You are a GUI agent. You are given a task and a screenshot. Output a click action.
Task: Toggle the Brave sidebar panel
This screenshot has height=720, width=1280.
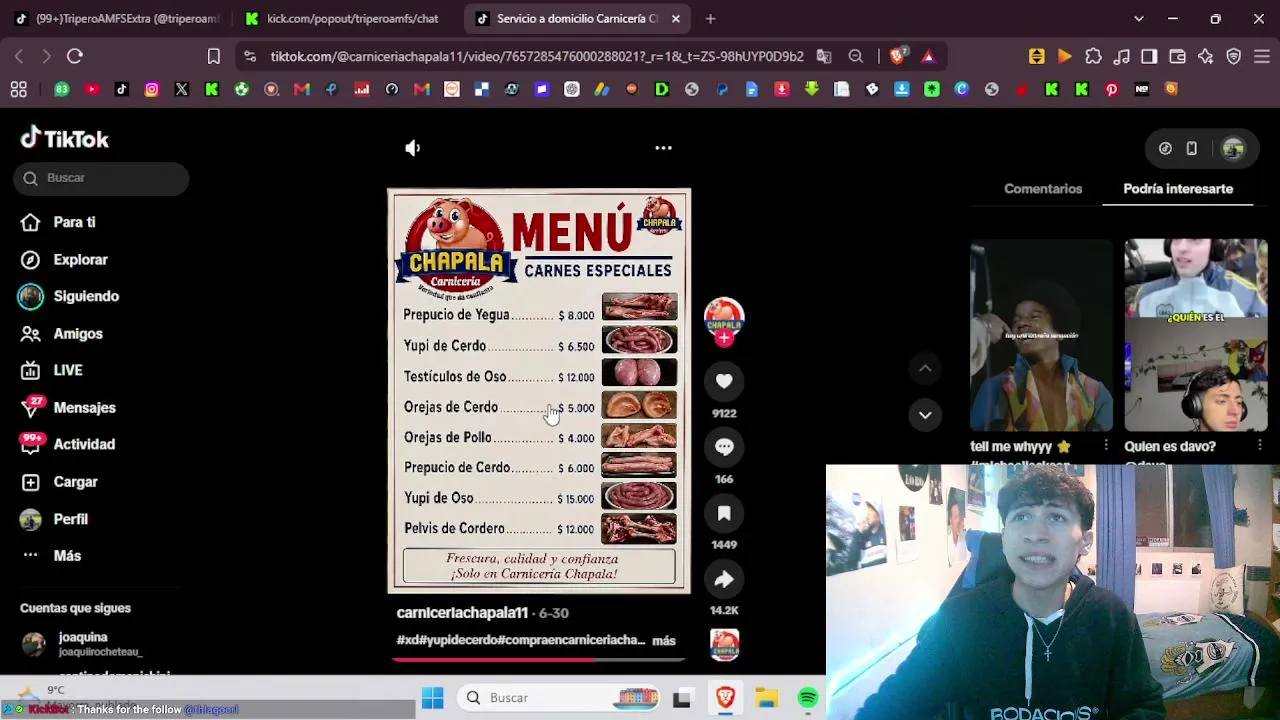coord(1149,57)
